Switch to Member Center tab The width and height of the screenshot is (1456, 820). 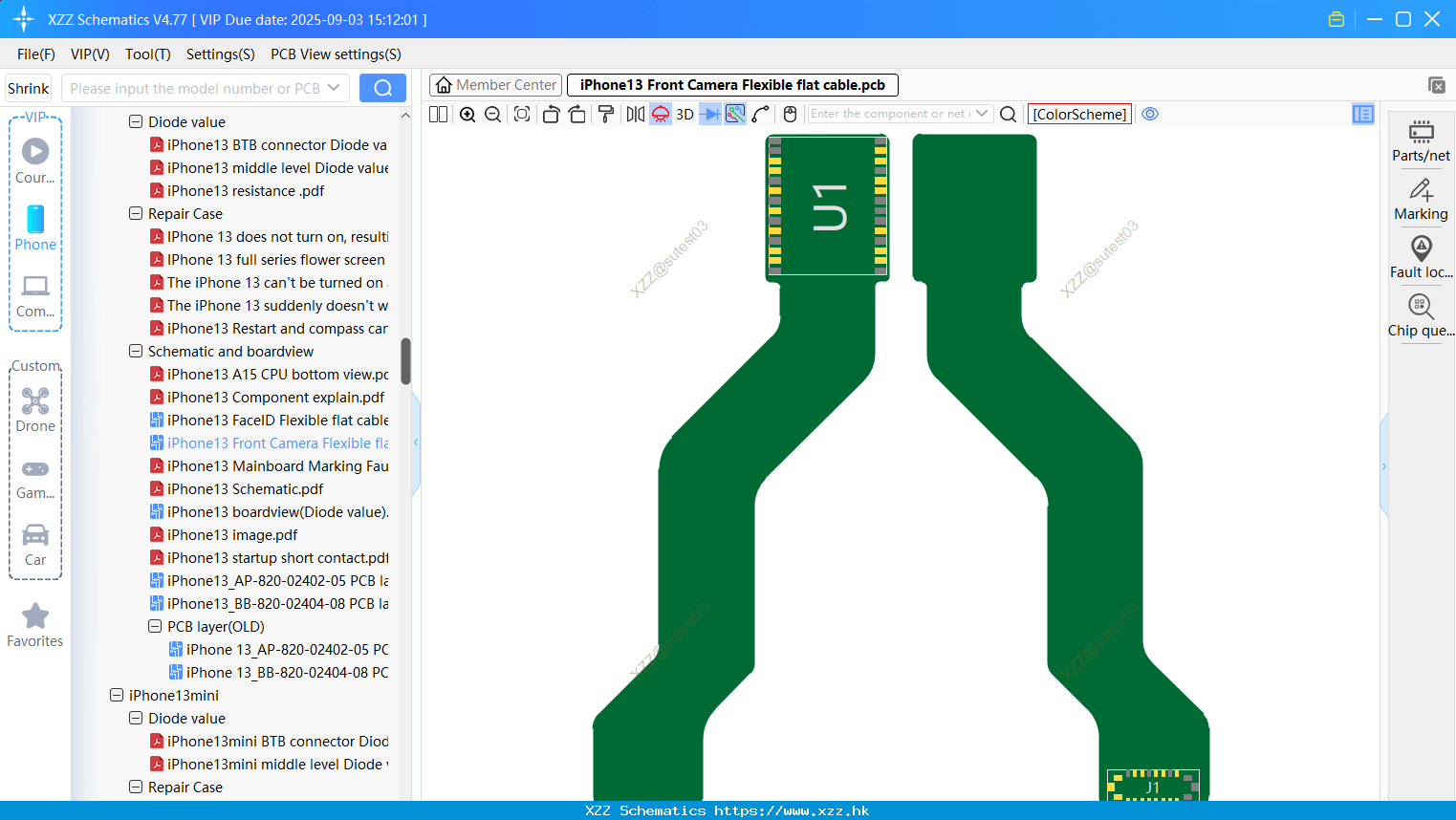(x=496, y=85)
